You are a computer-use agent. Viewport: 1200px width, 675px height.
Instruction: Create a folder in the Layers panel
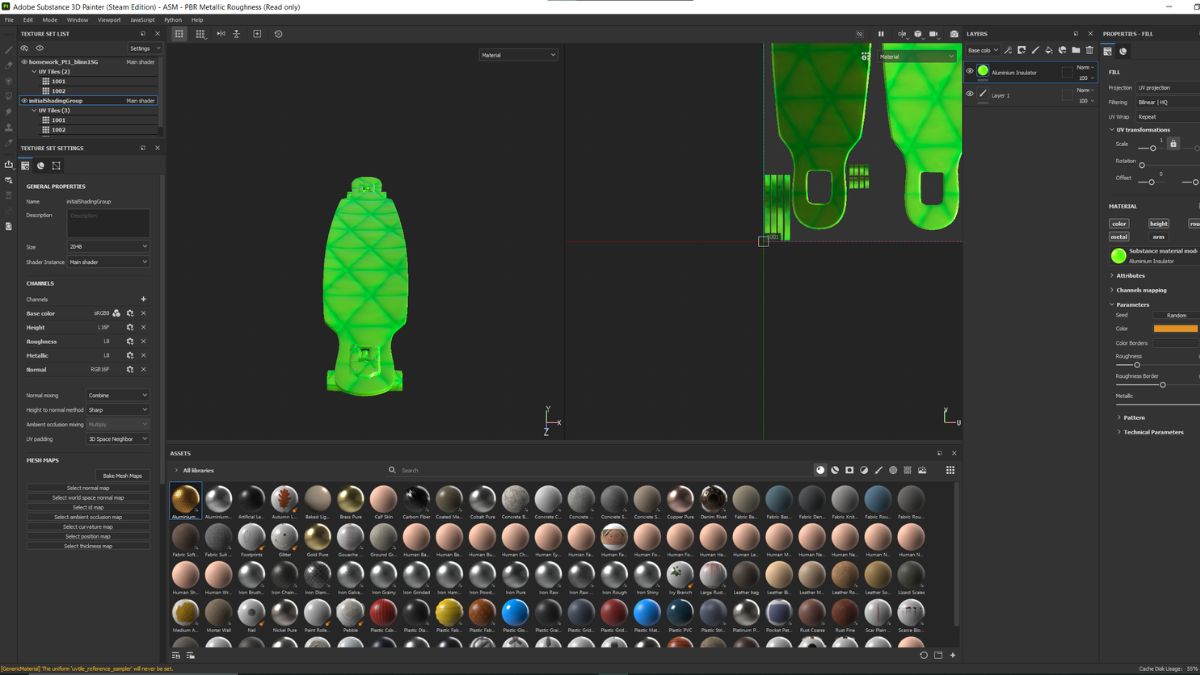[1075, 50]
